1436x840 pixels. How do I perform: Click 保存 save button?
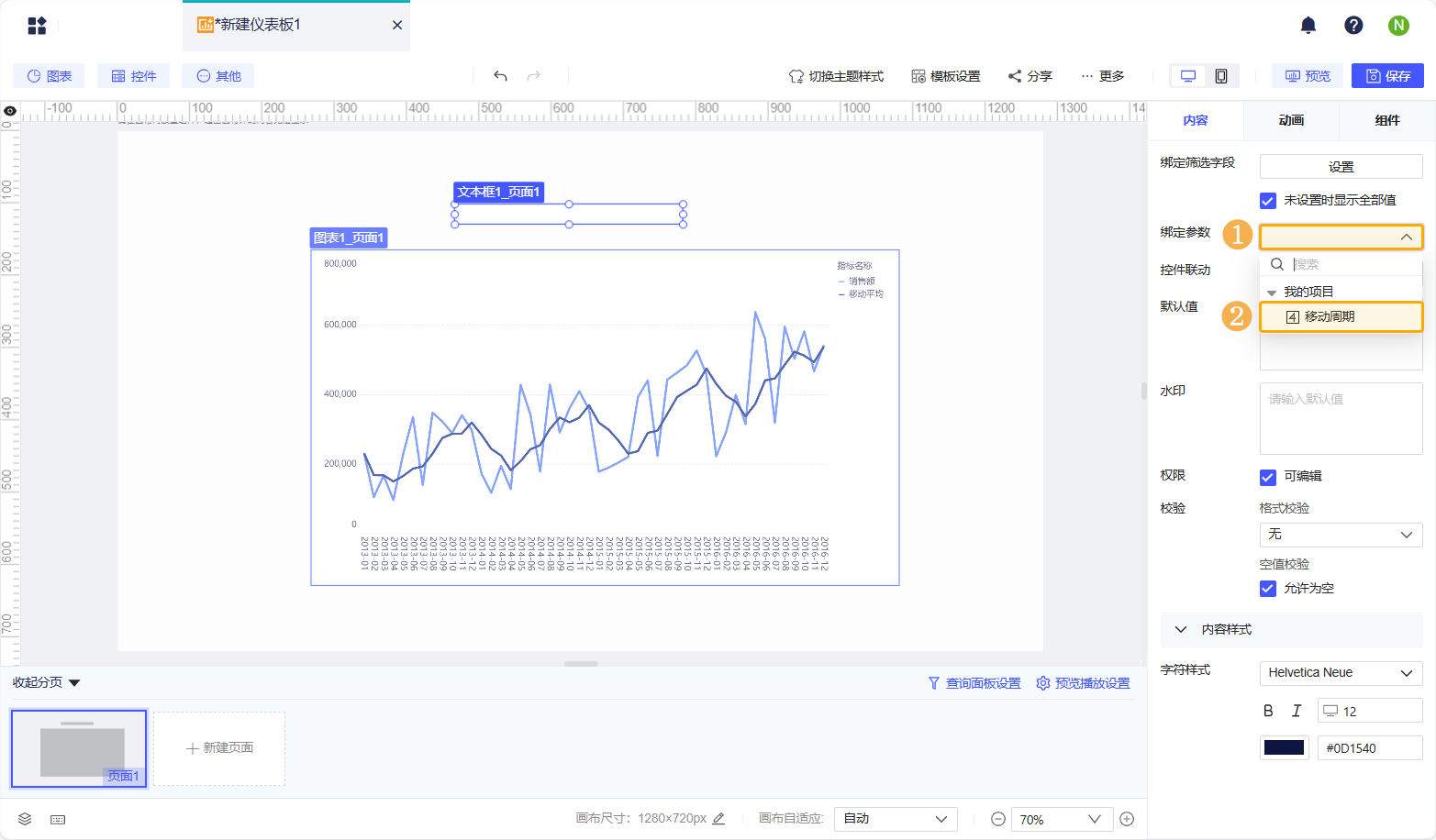[1387, 76]
